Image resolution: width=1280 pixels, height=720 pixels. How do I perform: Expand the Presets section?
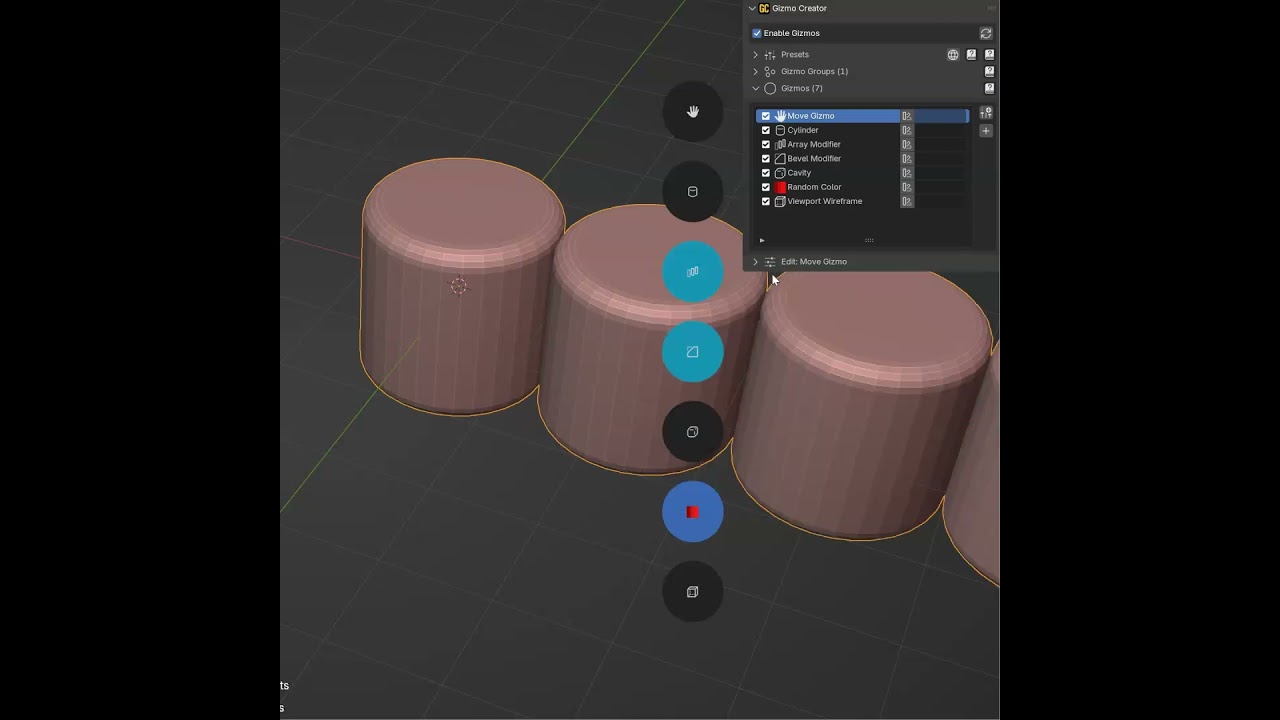[756, 55]
